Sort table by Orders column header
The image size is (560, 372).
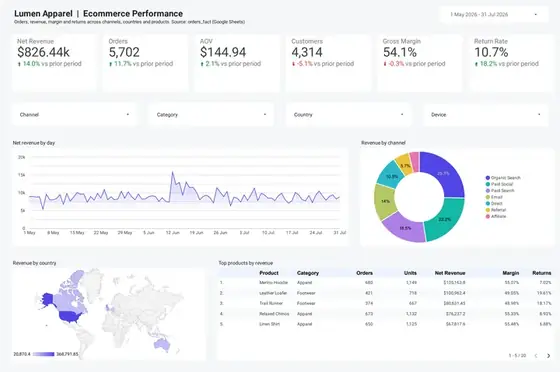coord(364,273)
